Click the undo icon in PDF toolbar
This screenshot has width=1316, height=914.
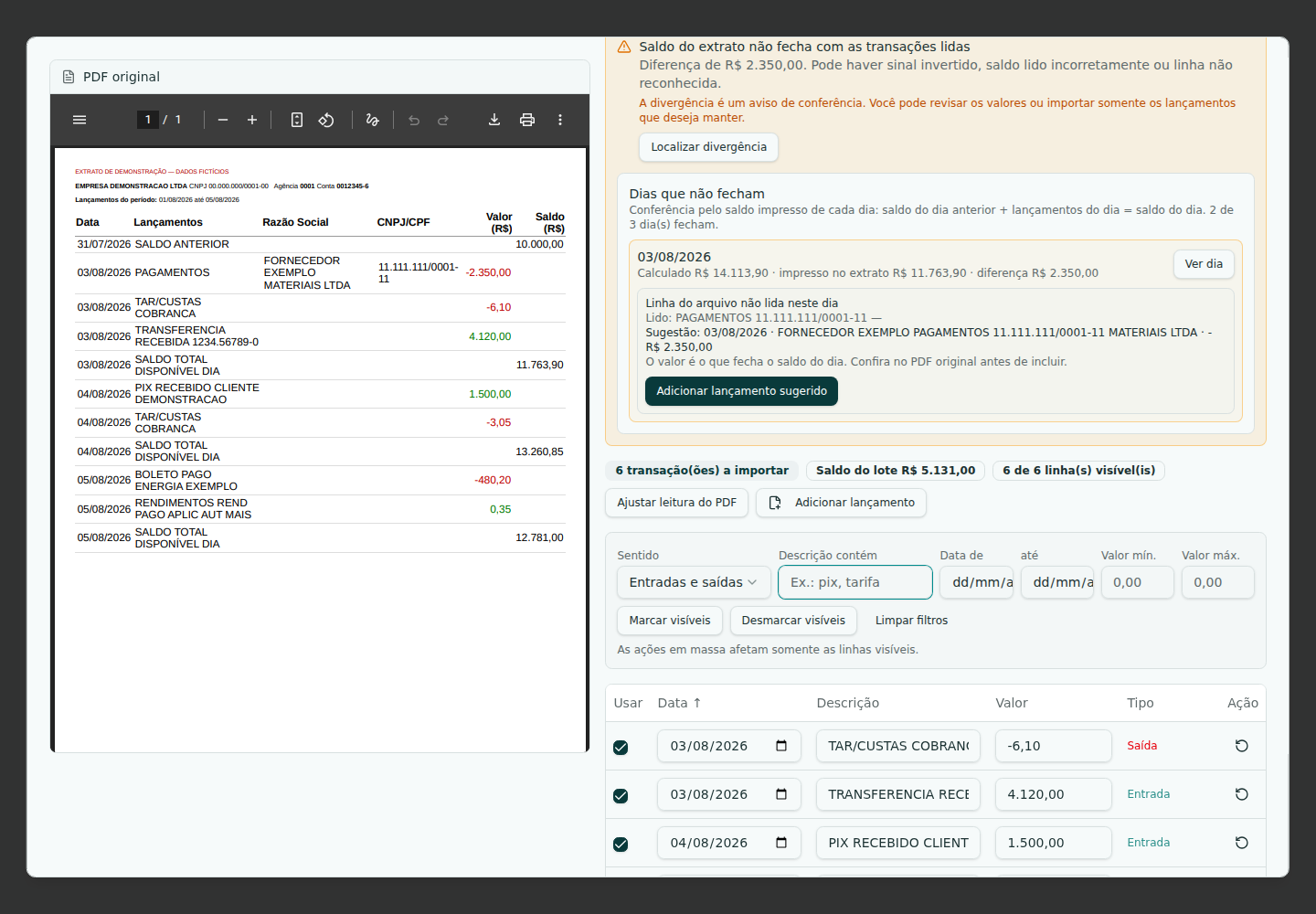pyautogui.click(x=414, y=120)
